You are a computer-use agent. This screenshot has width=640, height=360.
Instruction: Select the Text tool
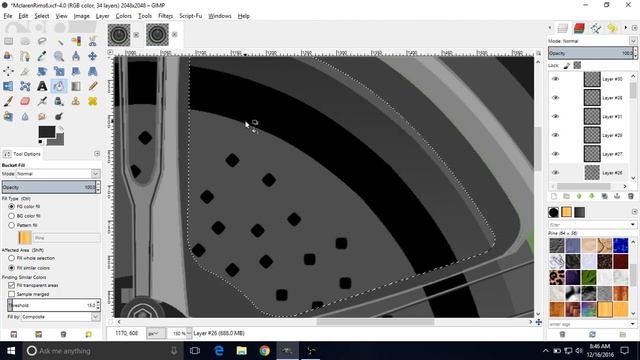tap(42, 86)
